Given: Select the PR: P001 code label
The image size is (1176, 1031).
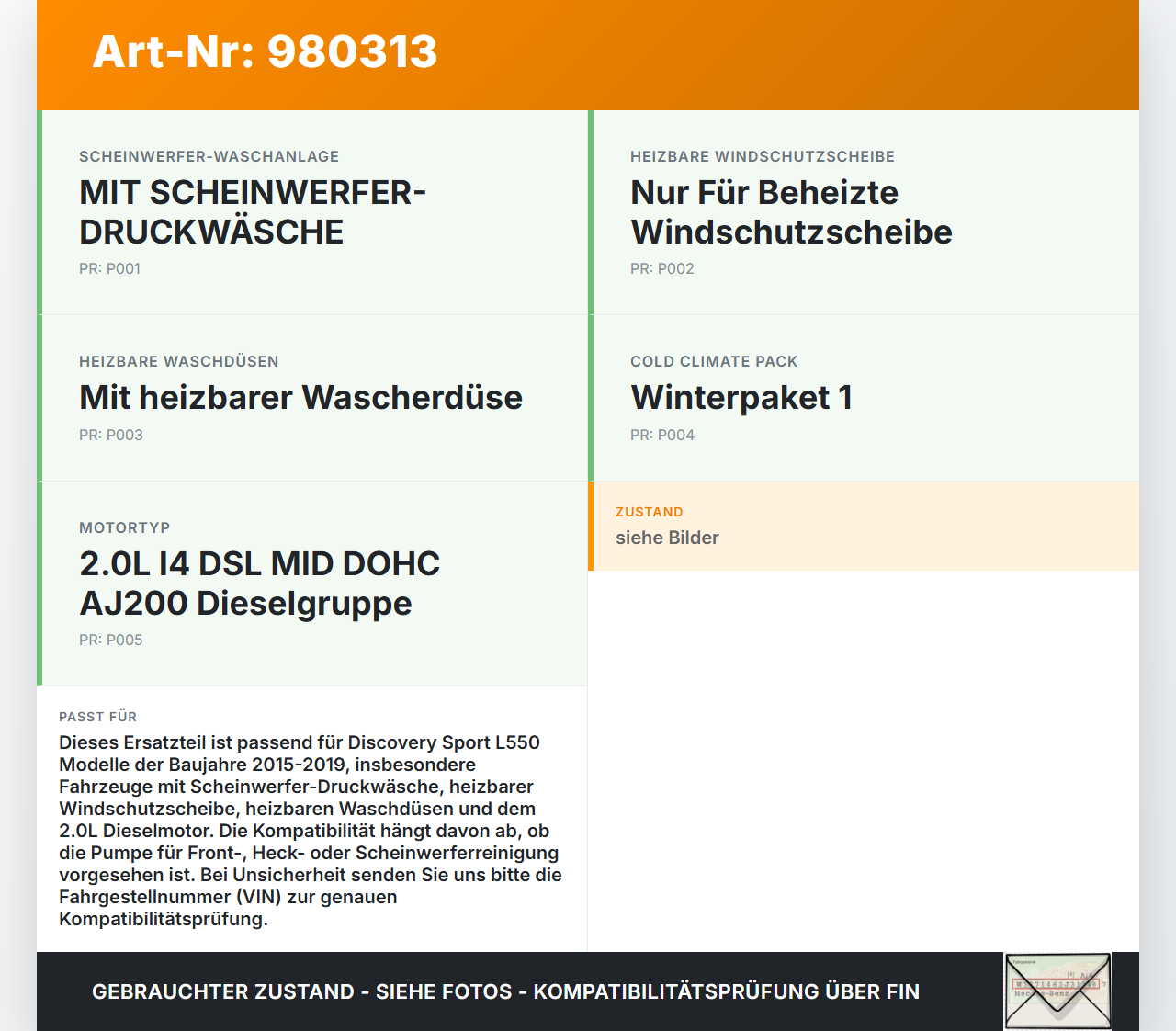Looking at the screenshot, I should (109, 268).
